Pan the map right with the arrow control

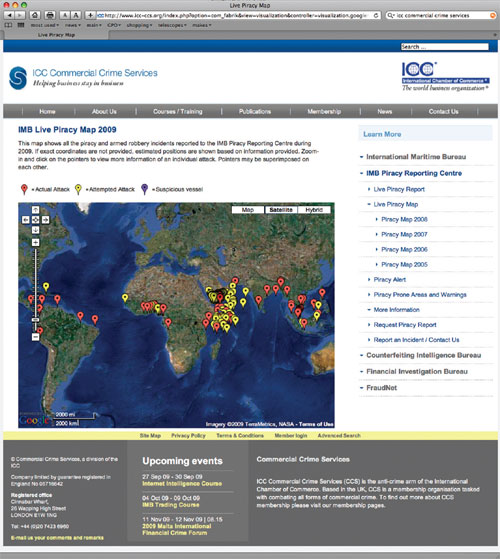point(45,220)
